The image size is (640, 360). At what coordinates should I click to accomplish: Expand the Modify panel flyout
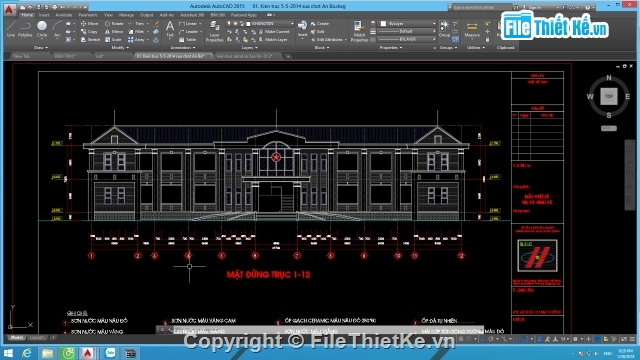point(120,48)
